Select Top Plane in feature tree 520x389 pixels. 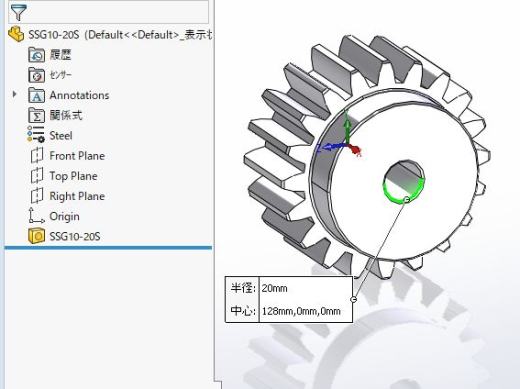pyautogui.click(x=73, y=176)
